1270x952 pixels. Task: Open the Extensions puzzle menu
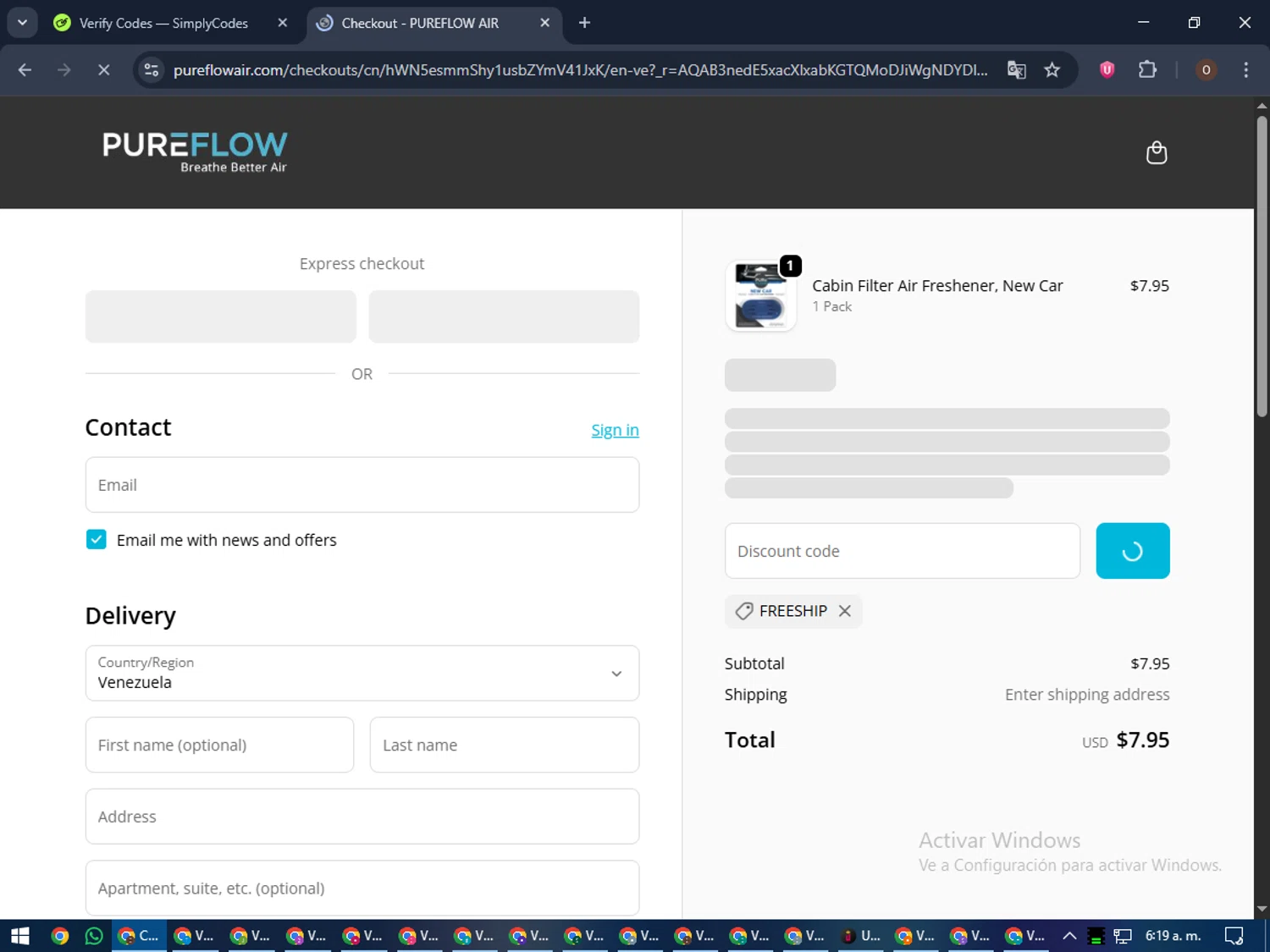point(1147,69)
